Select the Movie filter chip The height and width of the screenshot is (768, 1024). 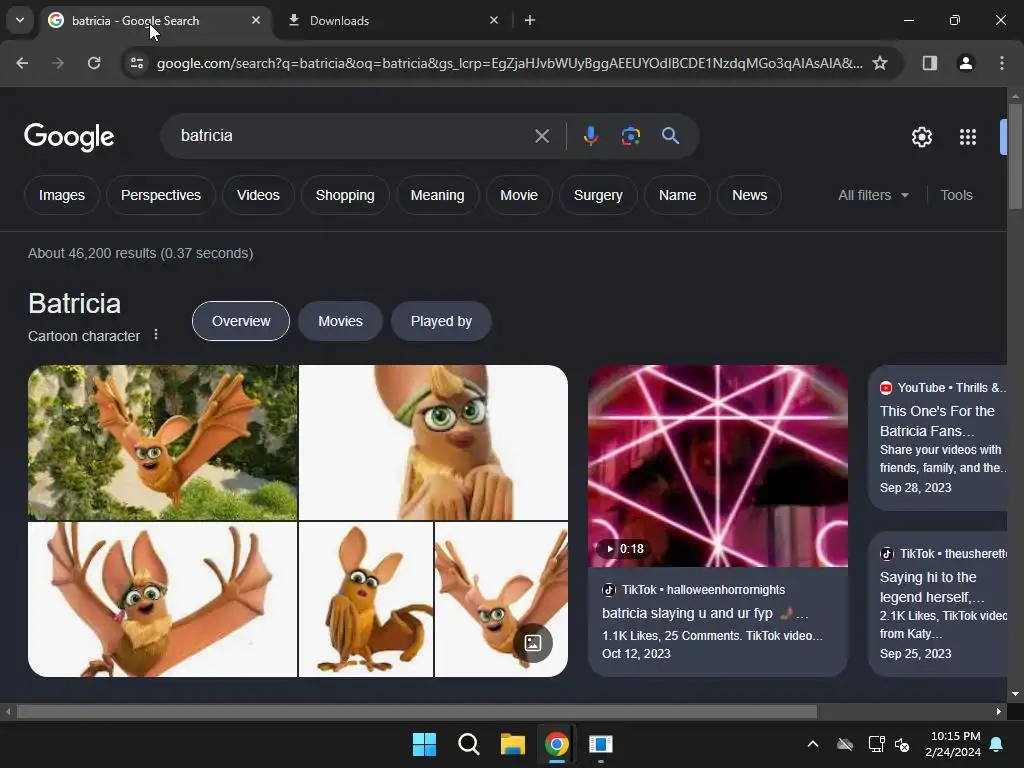pos(519,195)
